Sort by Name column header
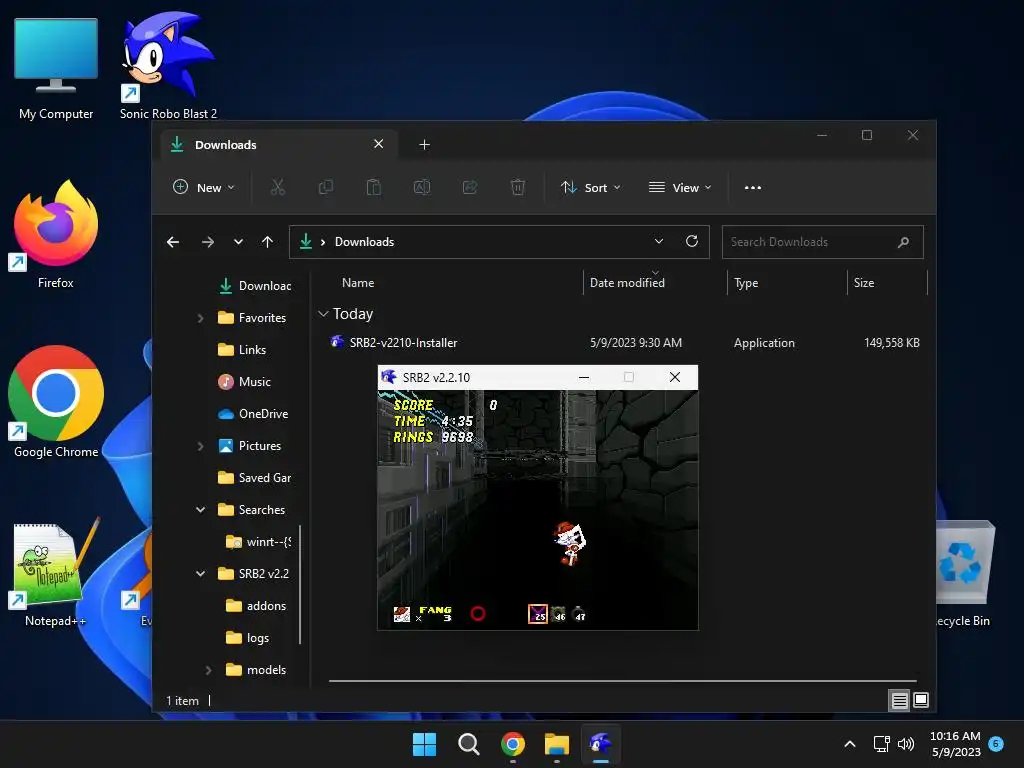This screenshot has width=1024, height=768. [x=359, y=283]
